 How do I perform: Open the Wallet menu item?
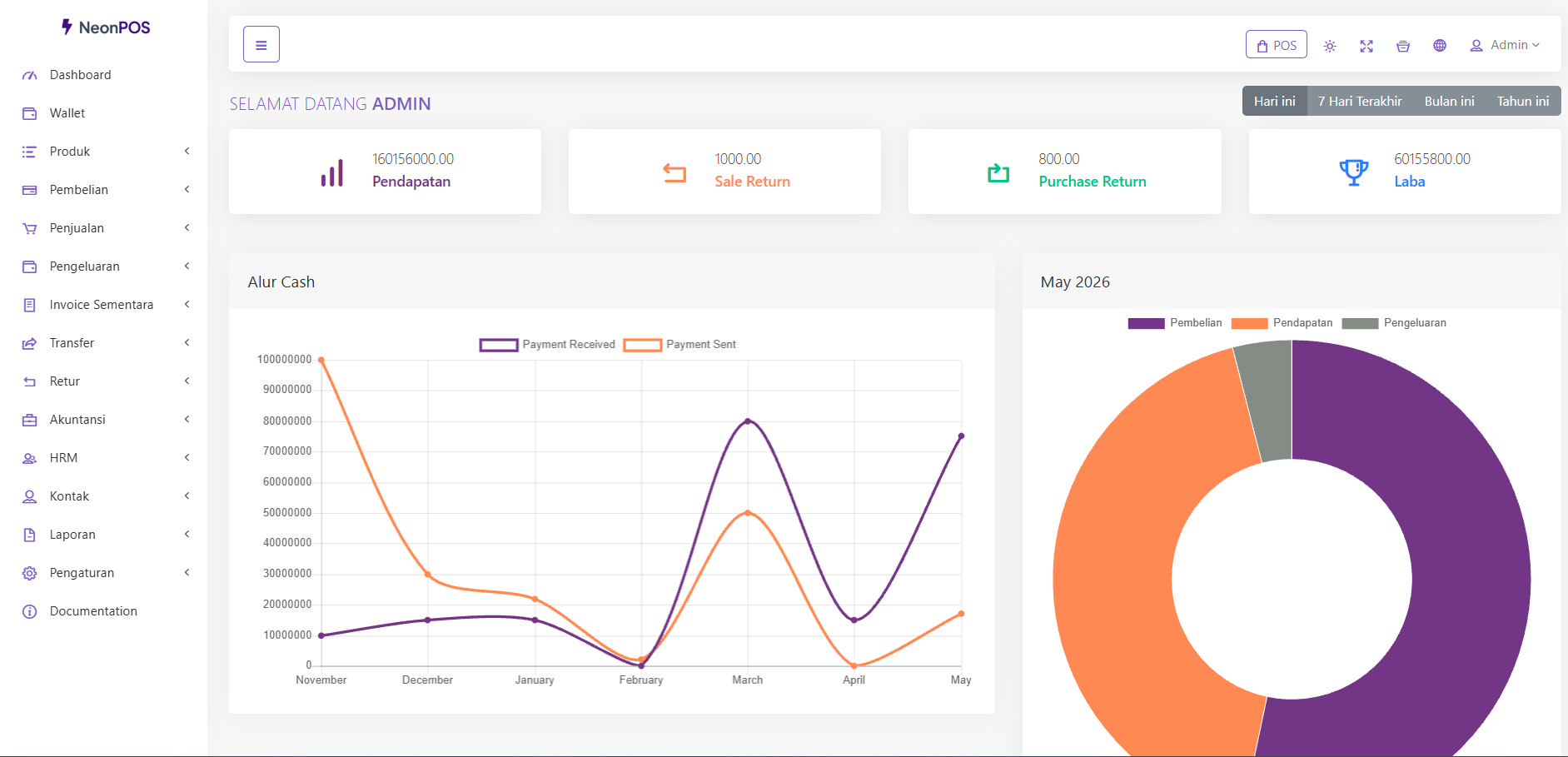104,113
